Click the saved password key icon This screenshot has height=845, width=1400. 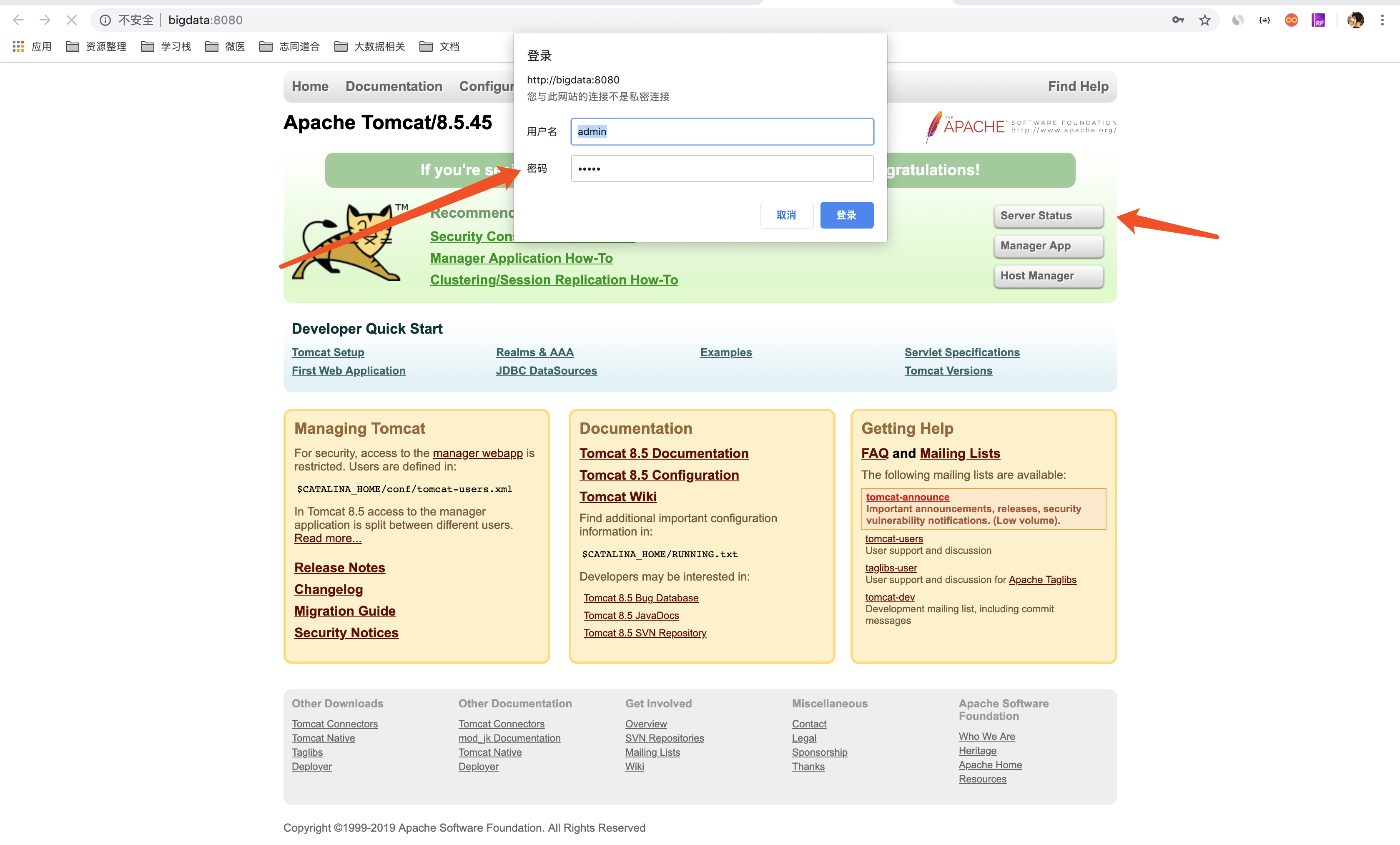tap(1178, 20)
